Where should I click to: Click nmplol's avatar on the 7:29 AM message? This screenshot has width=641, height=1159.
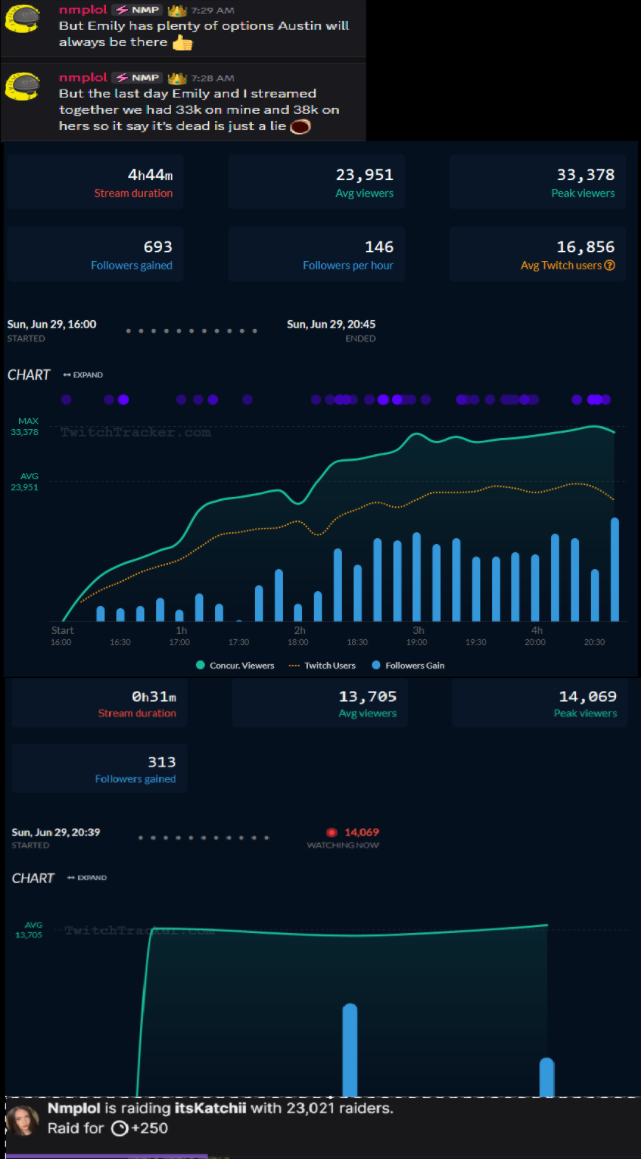[x=22, y=18]
